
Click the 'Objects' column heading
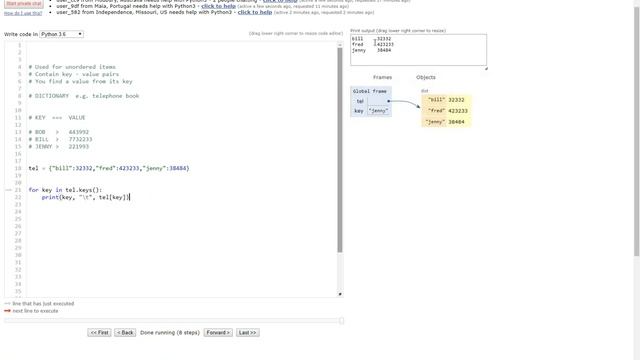click(426, 77)
